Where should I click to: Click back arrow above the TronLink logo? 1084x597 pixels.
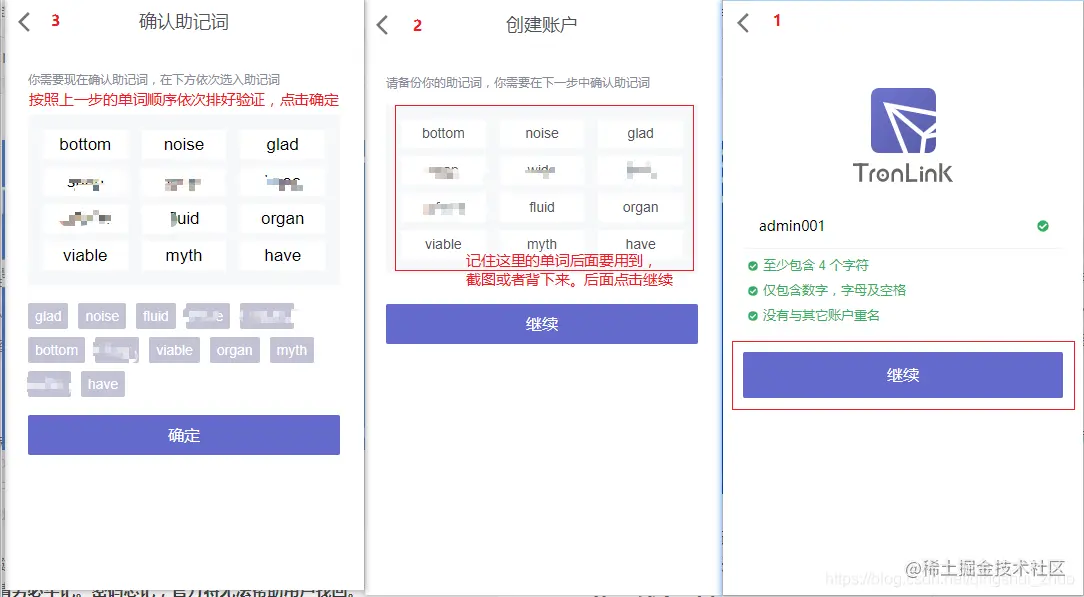pos(741,20)
